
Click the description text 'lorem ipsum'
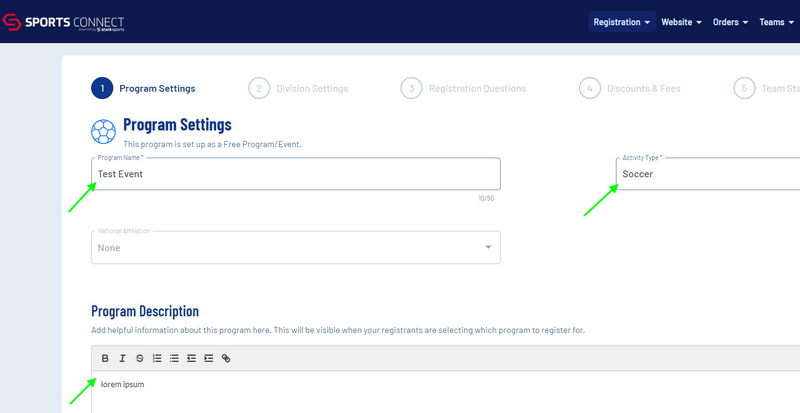tap(122, 384)
